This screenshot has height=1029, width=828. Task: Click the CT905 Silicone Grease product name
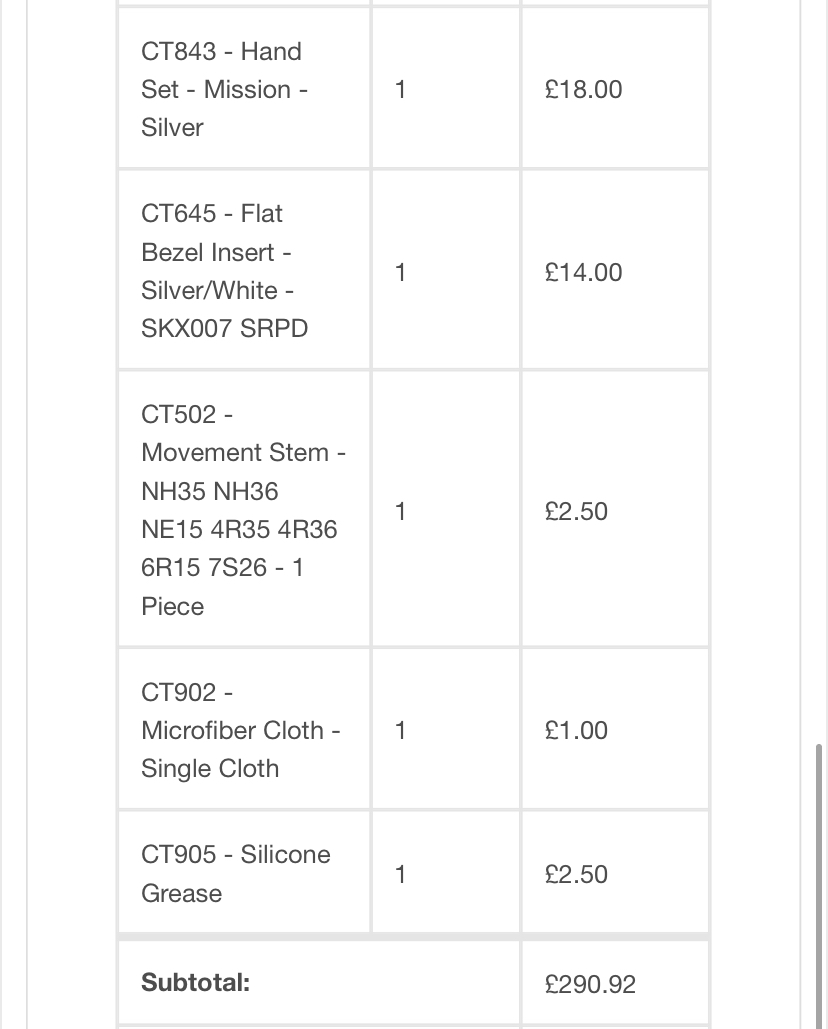point(236,873)
